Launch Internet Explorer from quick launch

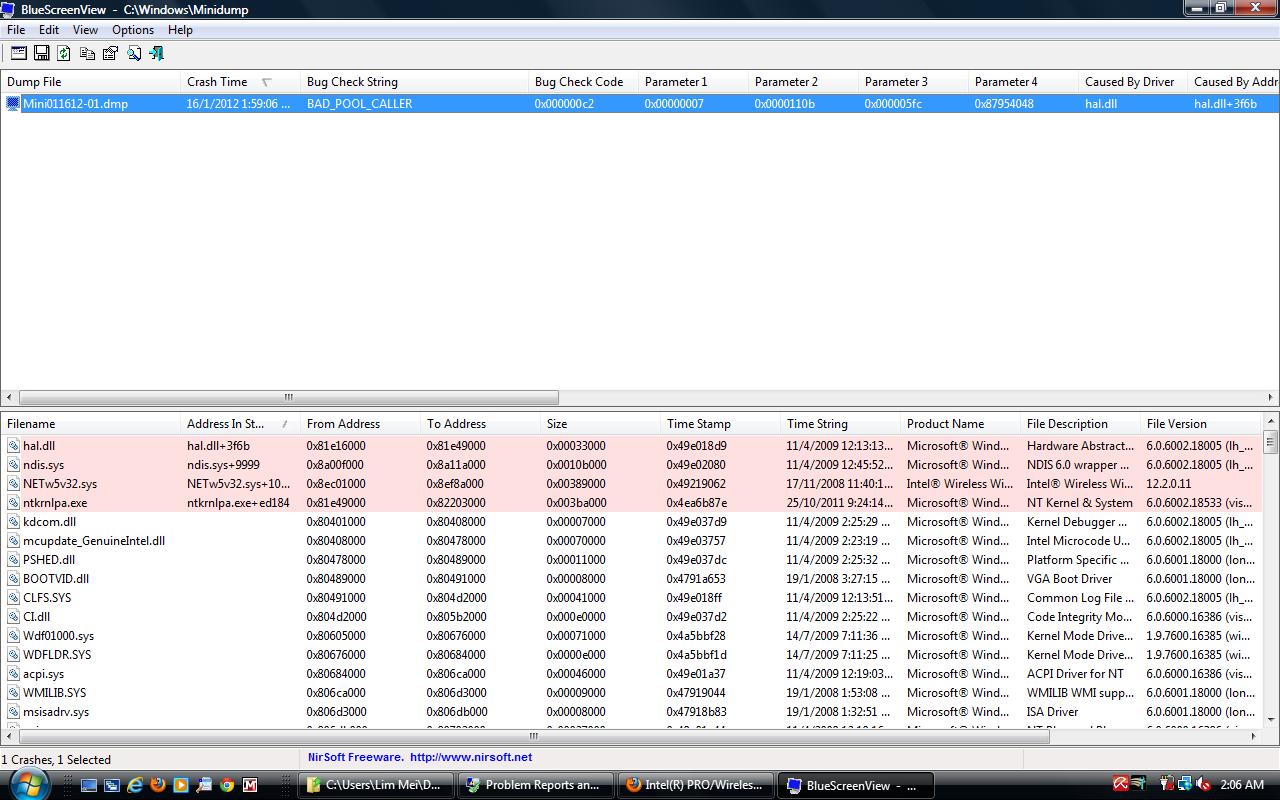(134, 785)
